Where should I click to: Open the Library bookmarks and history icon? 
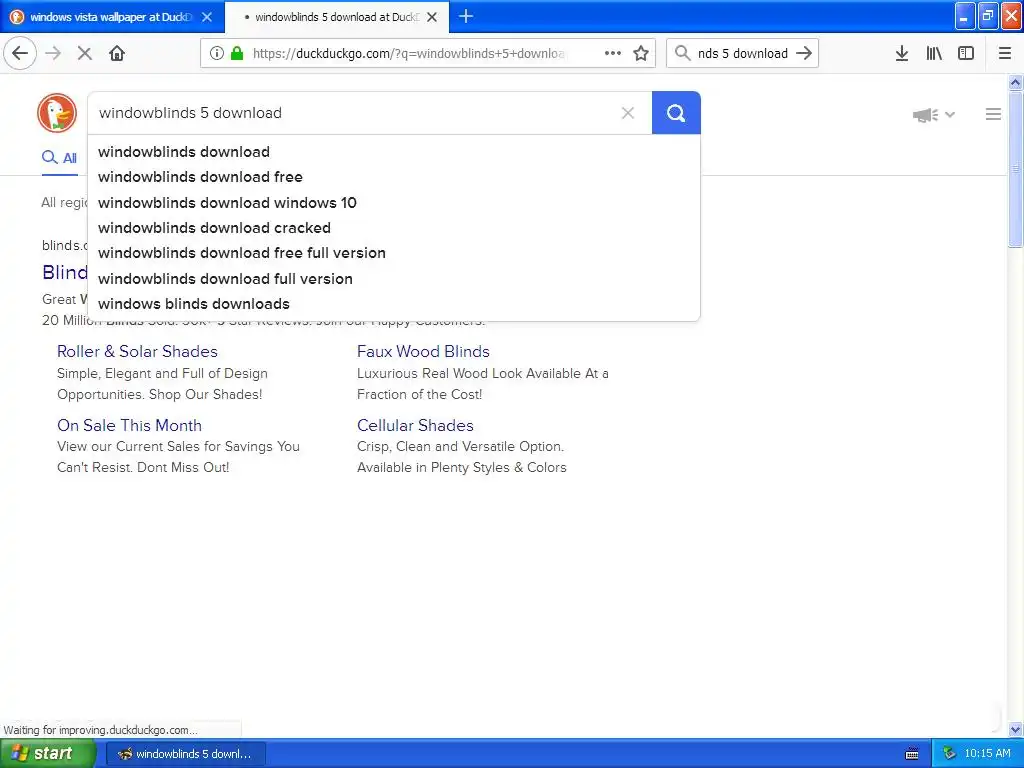[x=934, y=54]
